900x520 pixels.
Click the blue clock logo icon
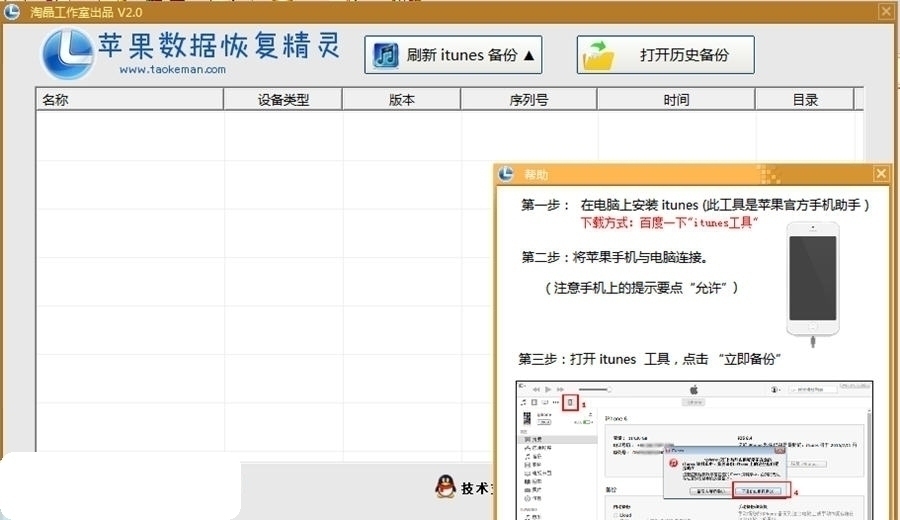click(68, 53)
